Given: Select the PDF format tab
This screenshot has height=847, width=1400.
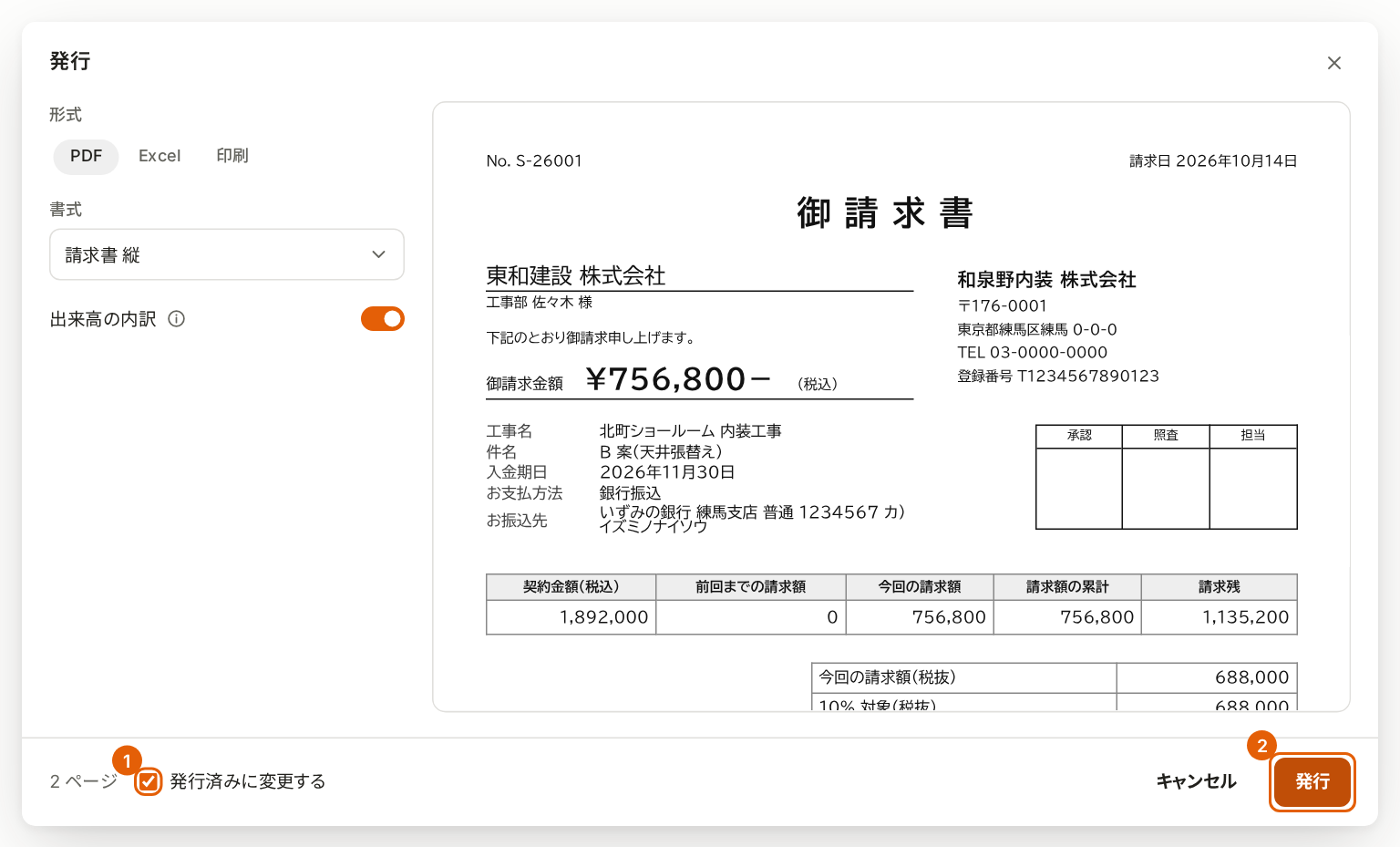Looking at the screenshot, I should [87, 156].
